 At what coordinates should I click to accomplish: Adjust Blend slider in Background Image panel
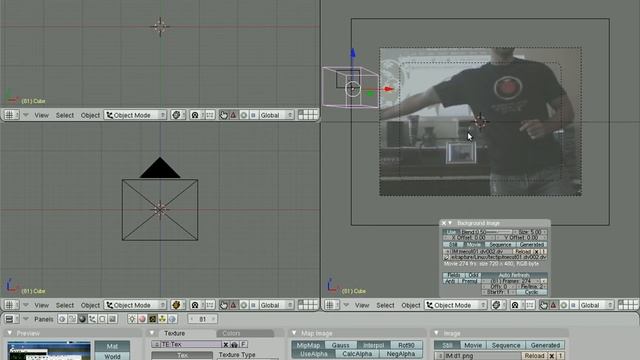(x=486, y=232)
